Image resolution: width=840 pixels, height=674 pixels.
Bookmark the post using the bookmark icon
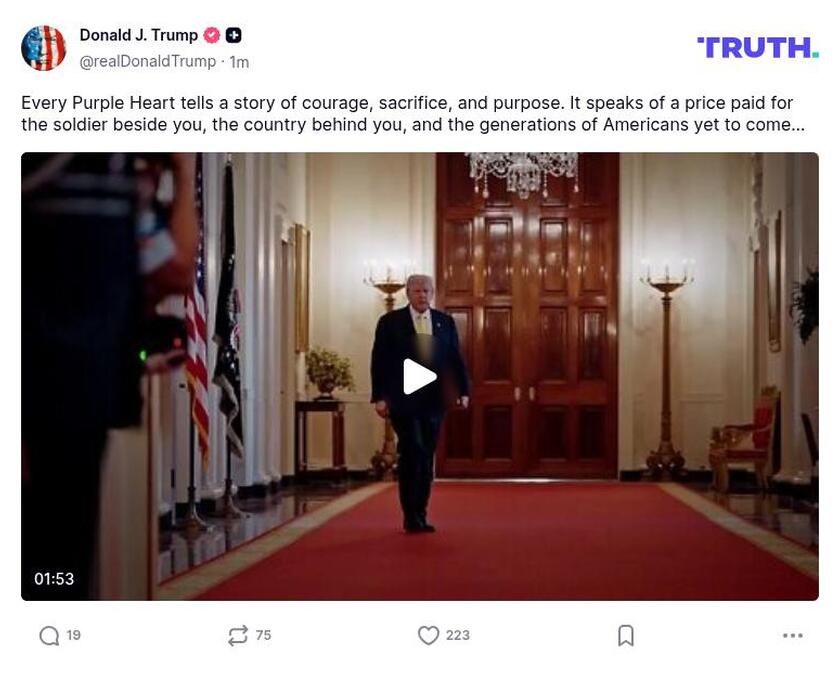click(x=626, y=634)
